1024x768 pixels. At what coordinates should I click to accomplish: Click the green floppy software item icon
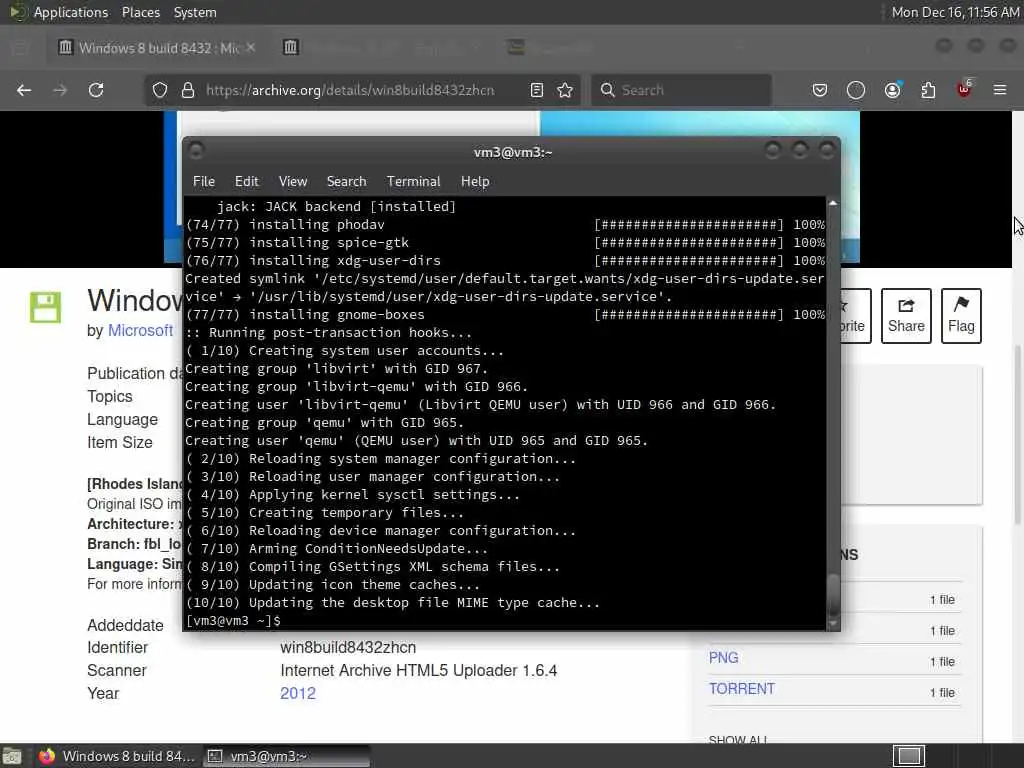click(46, 307)
